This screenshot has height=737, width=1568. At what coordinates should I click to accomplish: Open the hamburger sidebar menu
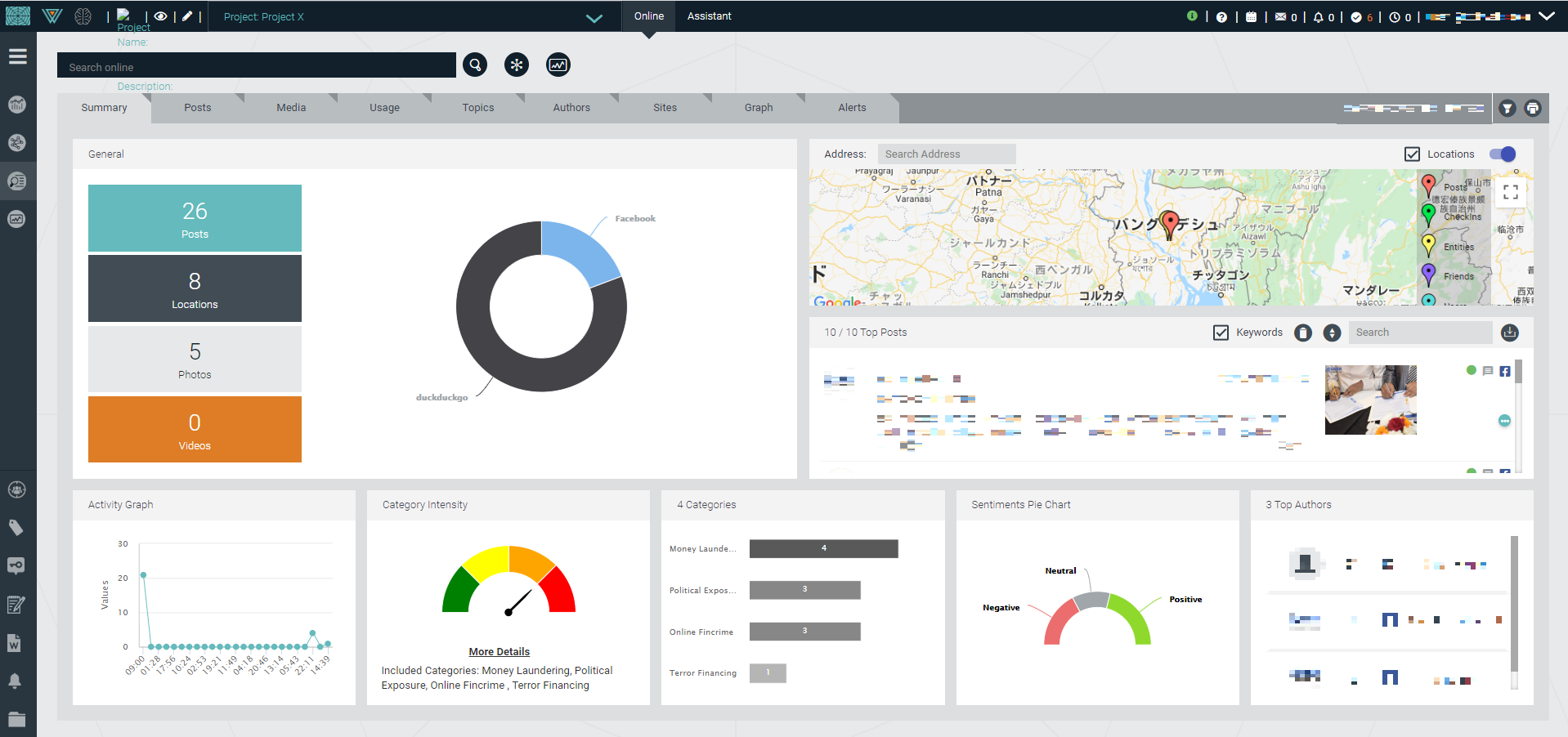click(x=18, y=56)
